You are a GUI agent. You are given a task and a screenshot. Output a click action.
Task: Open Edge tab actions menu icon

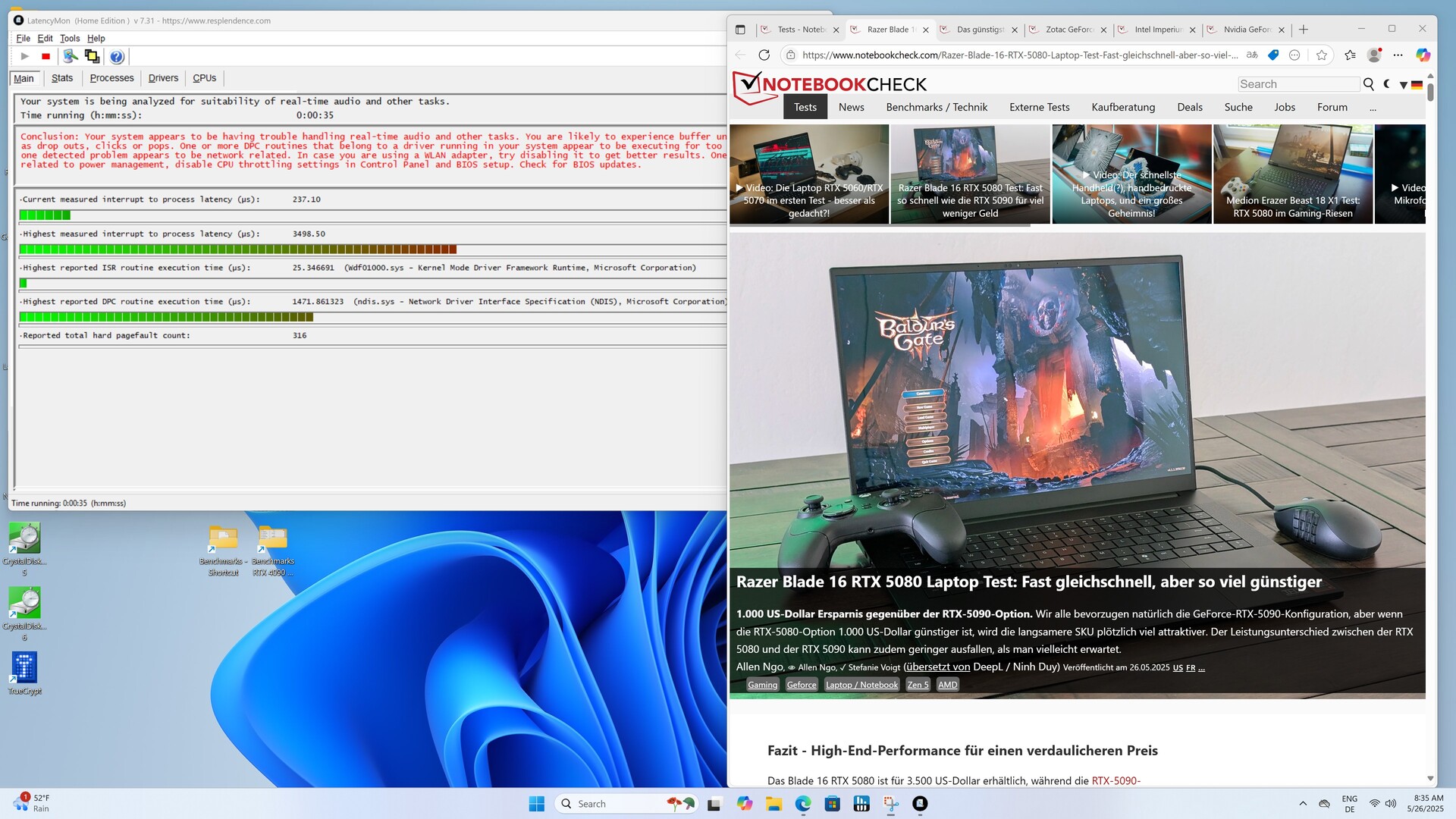coord(740,30)
